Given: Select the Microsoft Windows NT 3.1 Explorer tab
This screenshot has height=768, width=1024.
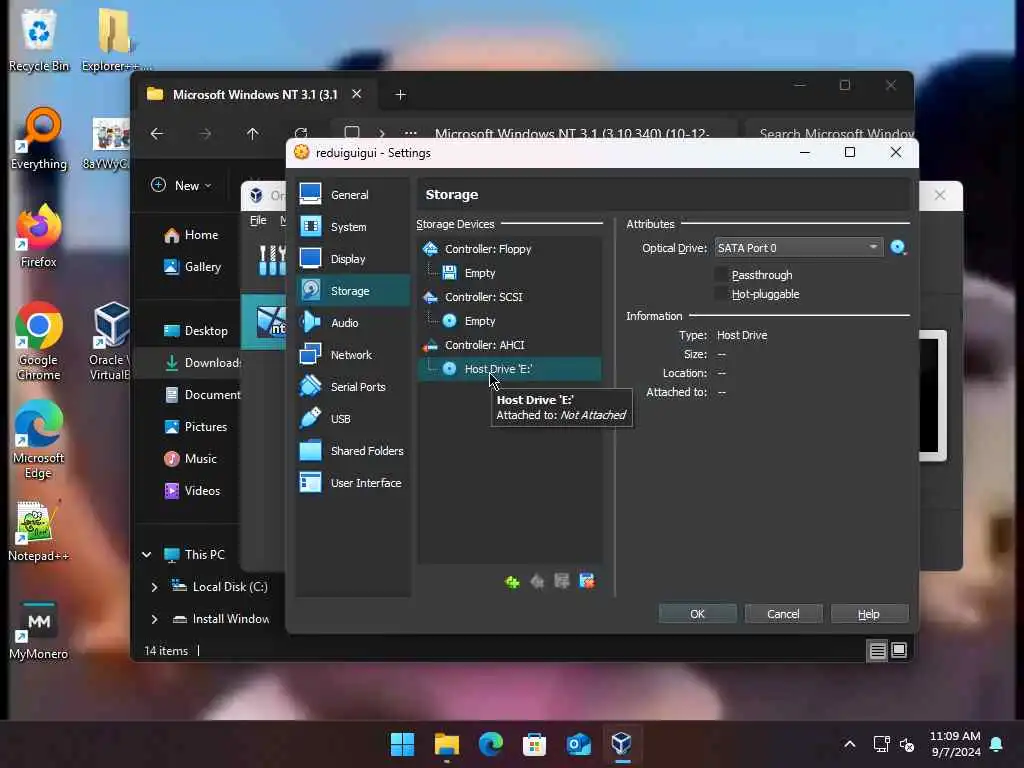Looking at the screenshot, I should (x=255, y=95).
